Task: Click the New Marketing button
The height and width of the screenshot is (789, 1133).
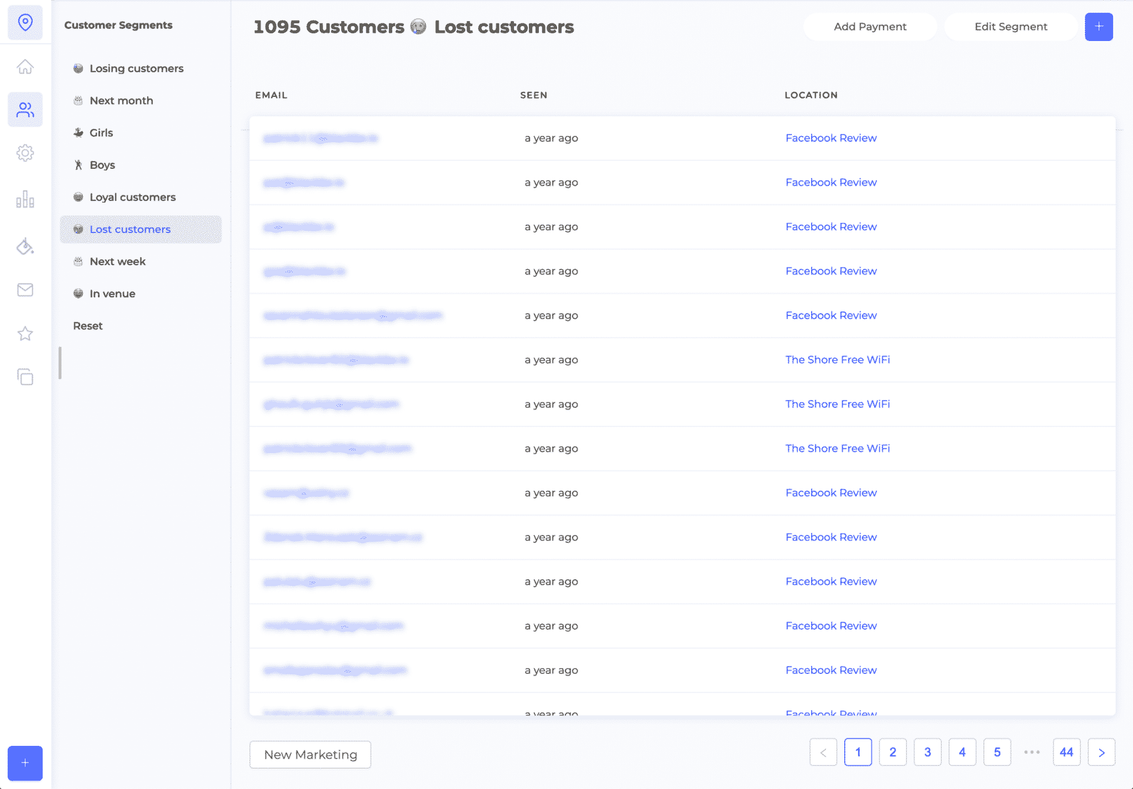Action: click(310, 754)
